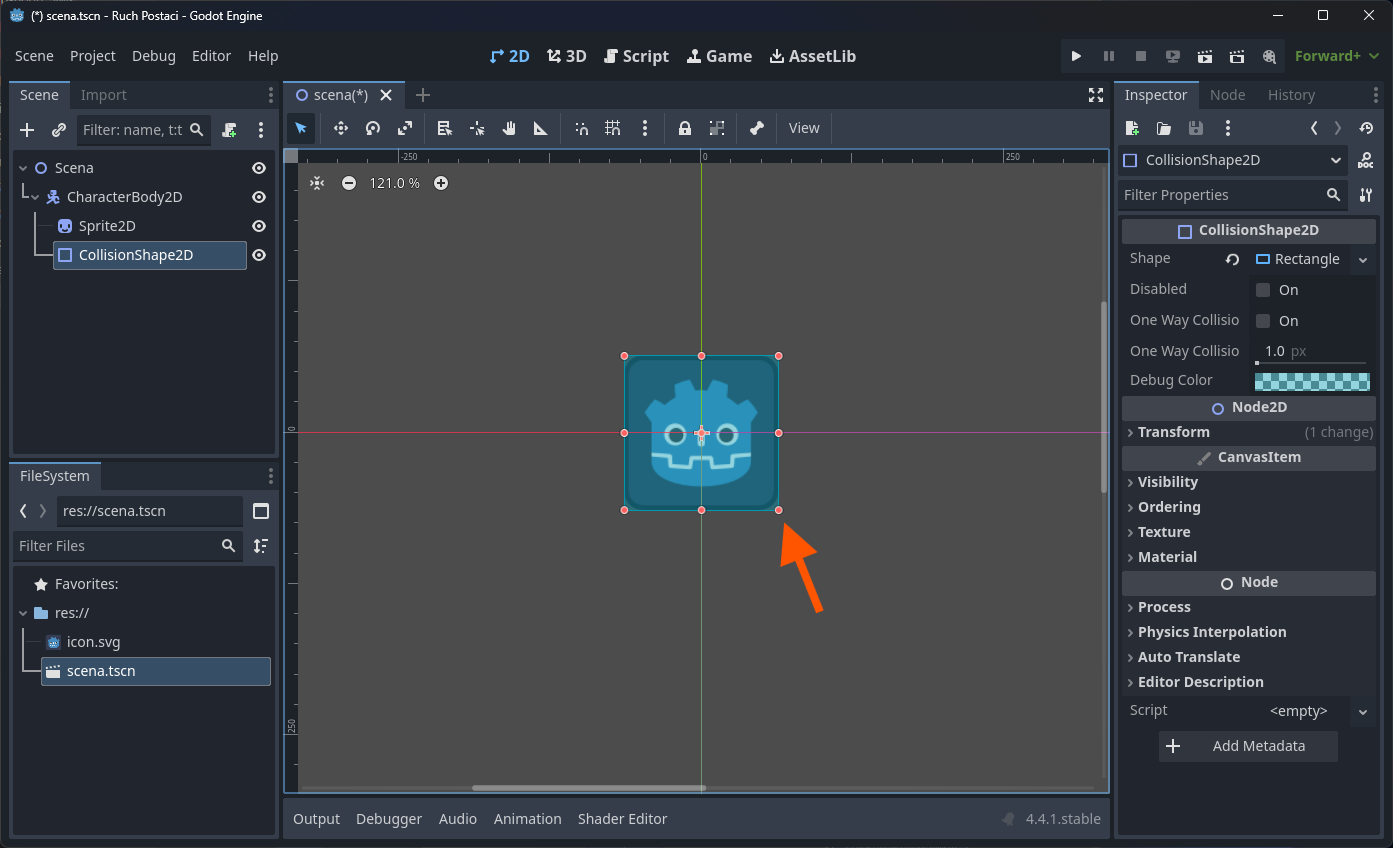Select the Select Mode arrow tool
The height and width of the screenshot is (848, 1393).
(301, 128)
